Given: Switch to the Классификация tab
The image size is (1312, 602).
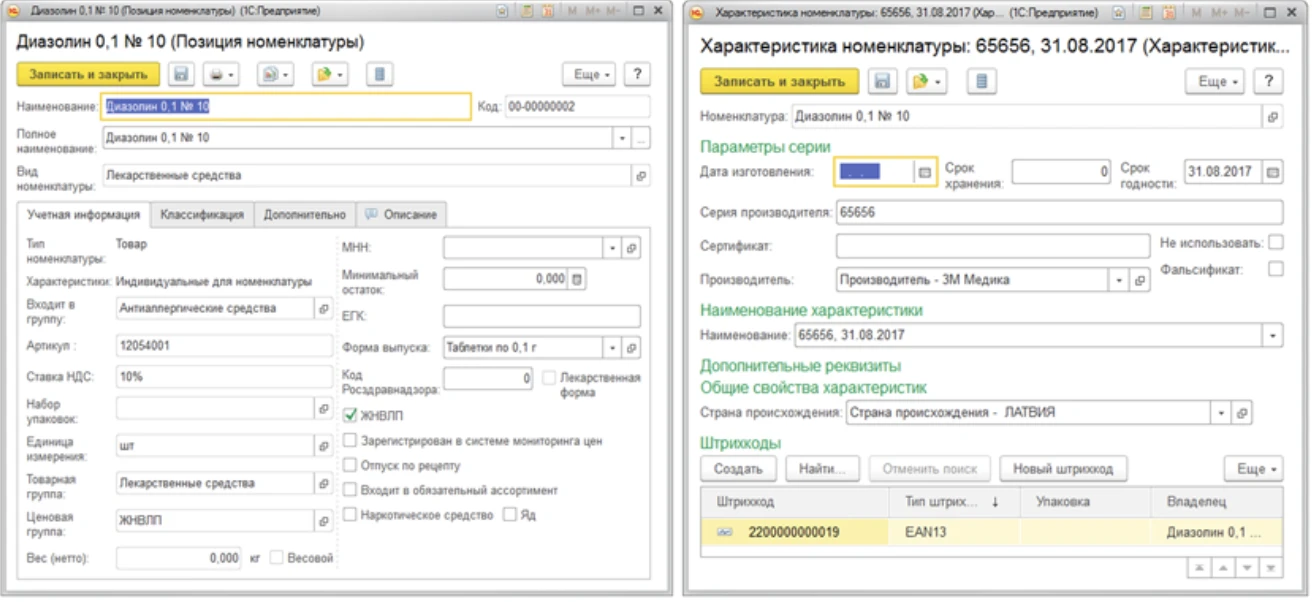Looking at the screenshot, I should [x=204, y=212].
